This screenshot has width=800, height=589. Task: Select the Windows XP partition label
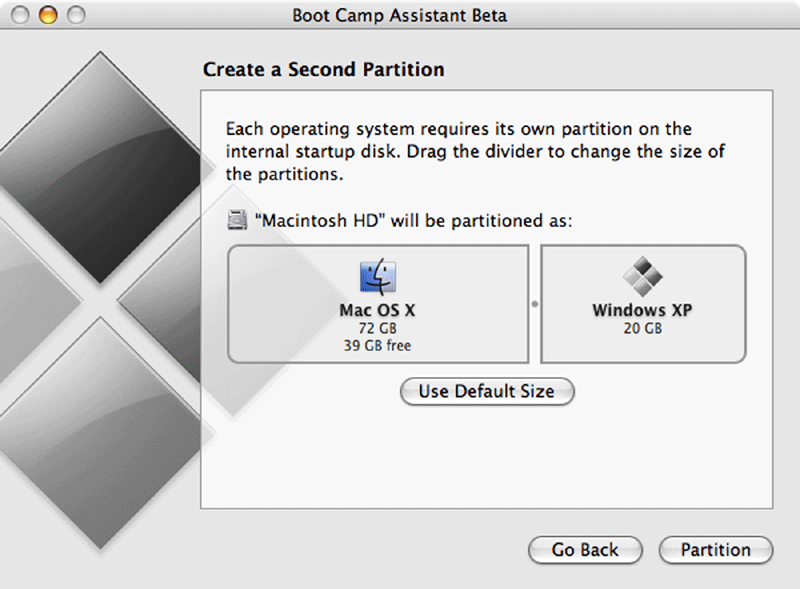coord(642,310)
